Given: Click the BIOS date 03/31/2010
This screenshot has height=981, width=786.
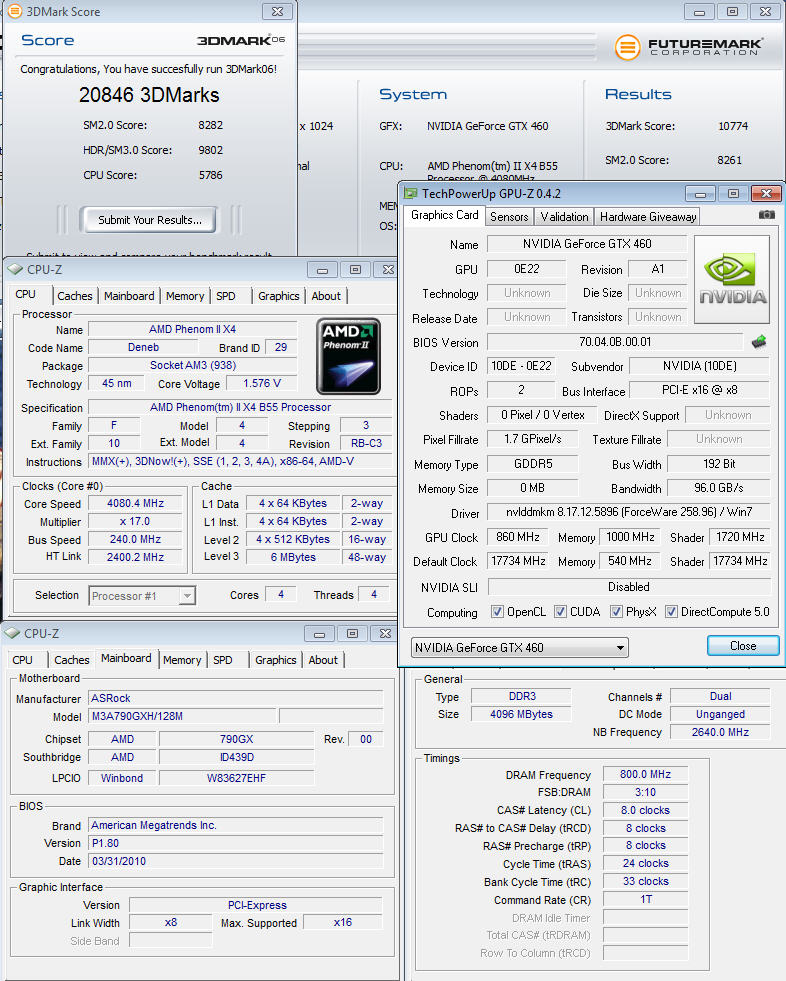Looking at the screenshot, I should point(235,862).
